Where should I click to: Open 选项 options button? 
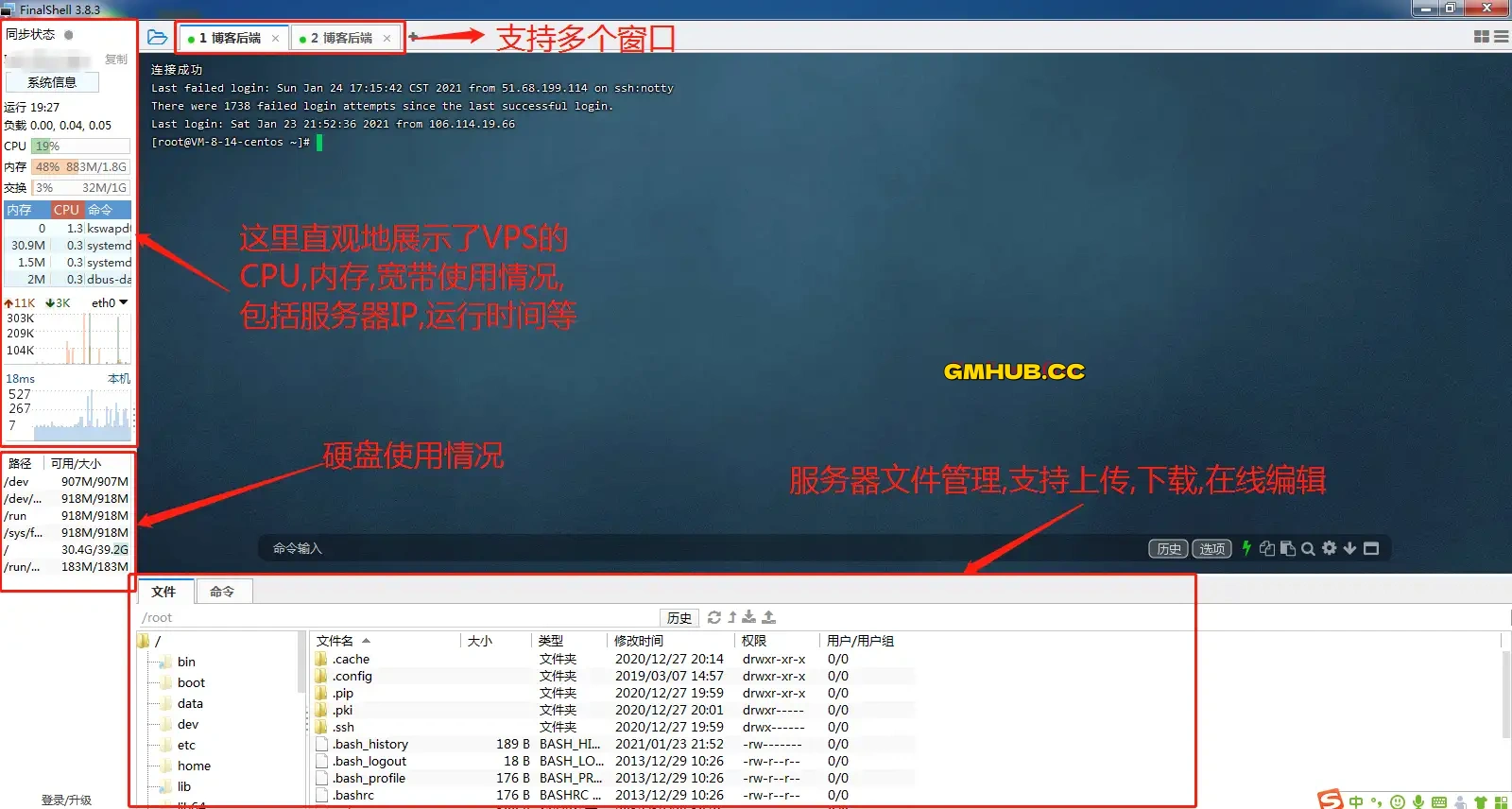tap(1212, 549)
